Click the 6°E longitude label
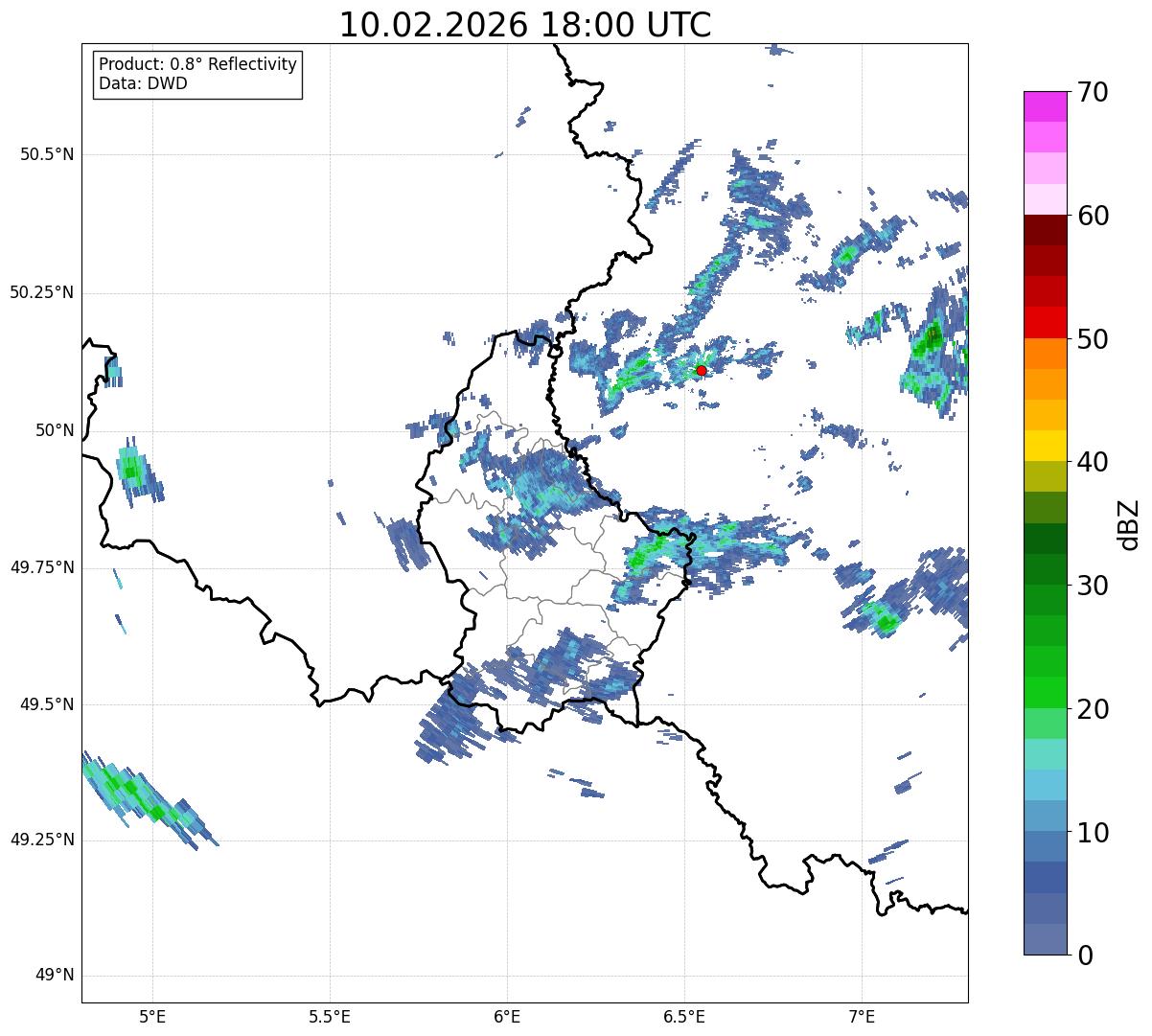The image size is (1152, 1036). pyautogui.click(x=507, y=1016)
